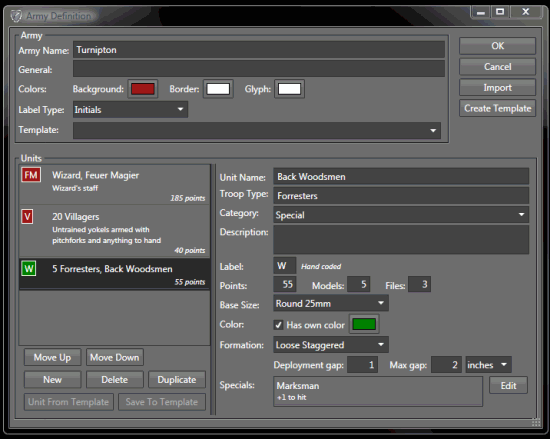Viewport: 550px width, 439px height.
Task: Select the Wizard, Feuer Magier unit entry
Action: pyautogui.click(x=114, y=185)
